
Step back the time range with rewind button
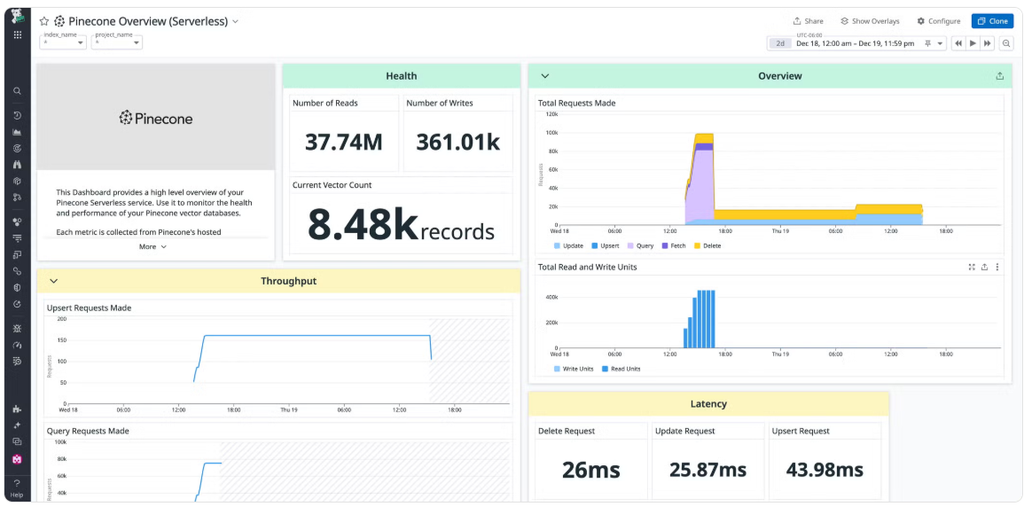pyautogui.click(x=958, y=43)
